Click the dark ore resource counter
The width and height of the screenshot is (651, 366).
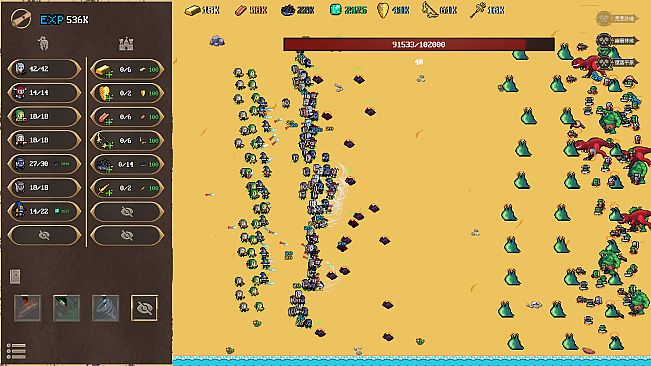tap(298, 10)
